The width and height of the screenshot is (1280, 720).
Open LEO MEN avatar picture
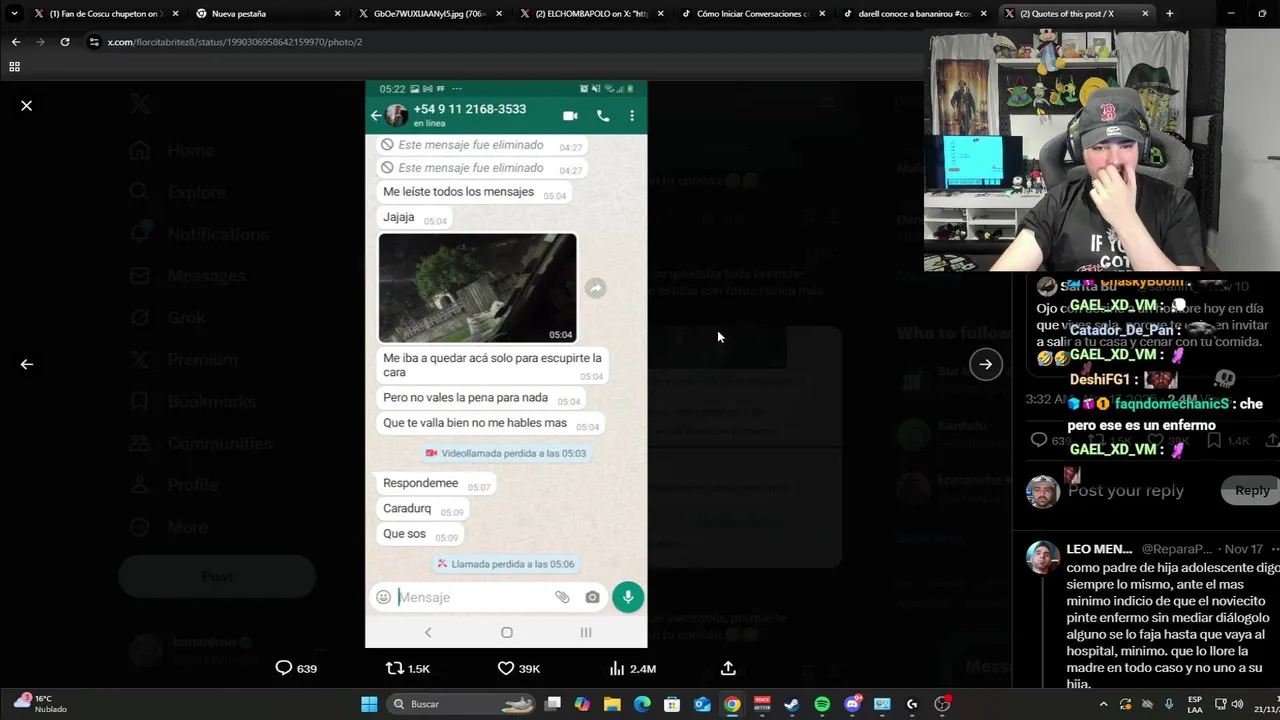tap(1043, 558)
